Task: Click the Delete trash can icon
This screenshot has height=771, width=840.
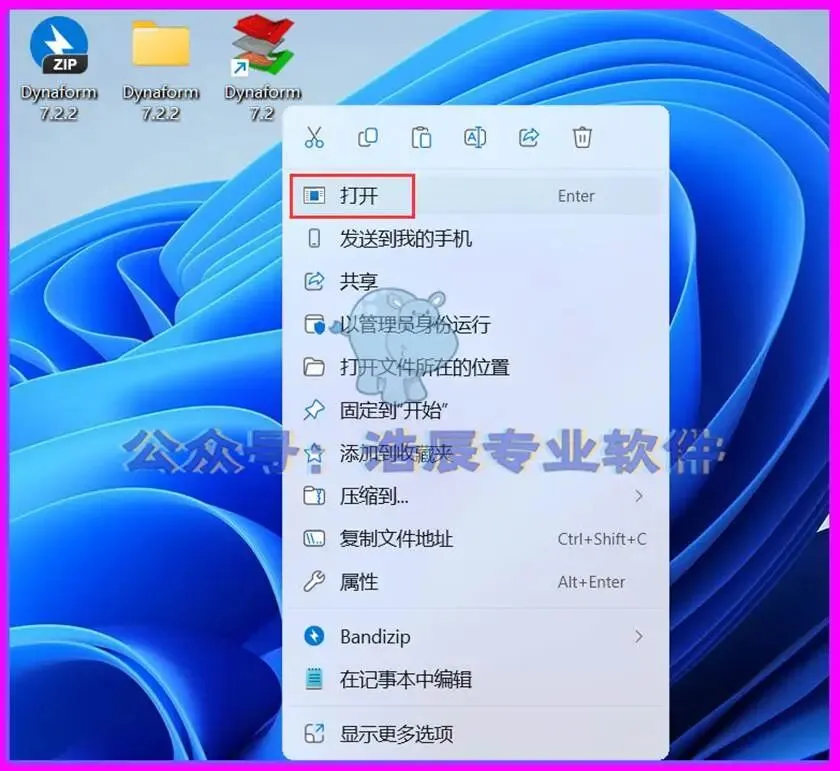Action: pos(582,137)
